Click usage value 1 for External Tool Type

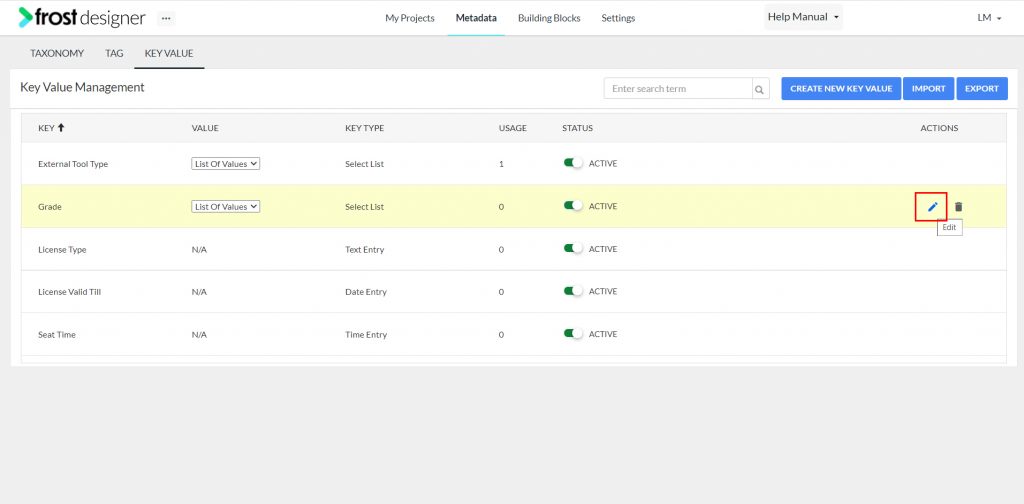(x=501, y=164)
